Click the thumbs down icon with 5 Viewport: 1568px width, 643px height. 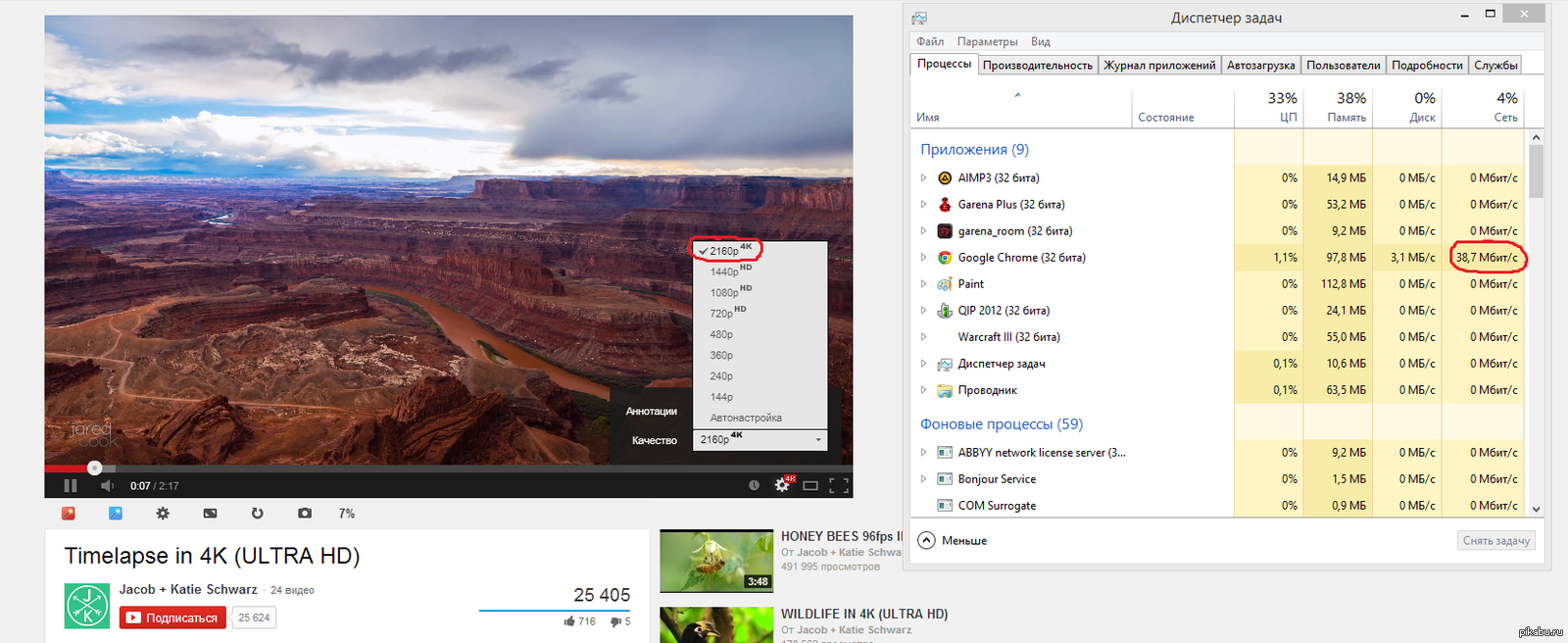pyautogui.click(x=615, y=621)
